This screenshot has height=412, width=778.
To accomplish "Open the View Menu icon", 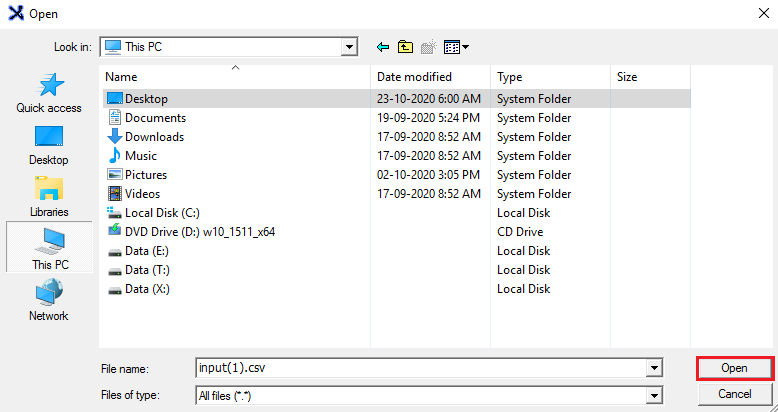I will pyautogui.click(x=456, y=47).
